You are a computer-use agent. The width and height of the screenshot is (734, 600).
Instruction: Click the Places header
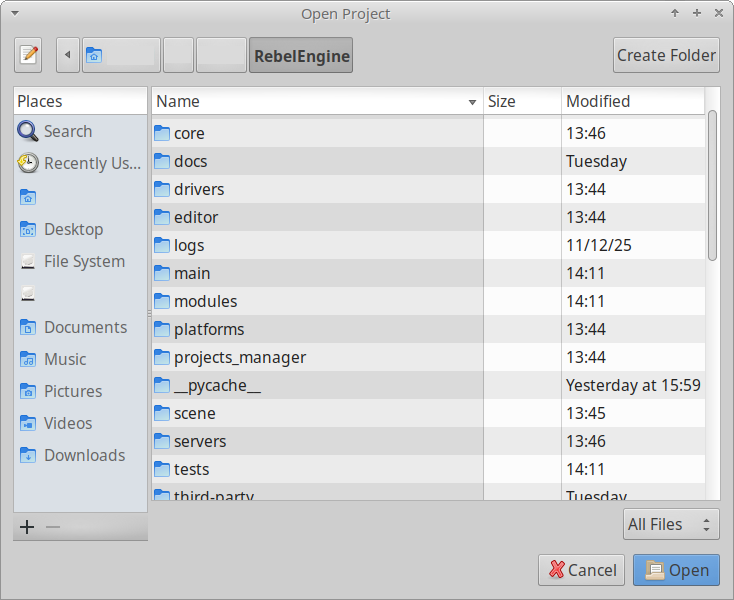[80, 101]
